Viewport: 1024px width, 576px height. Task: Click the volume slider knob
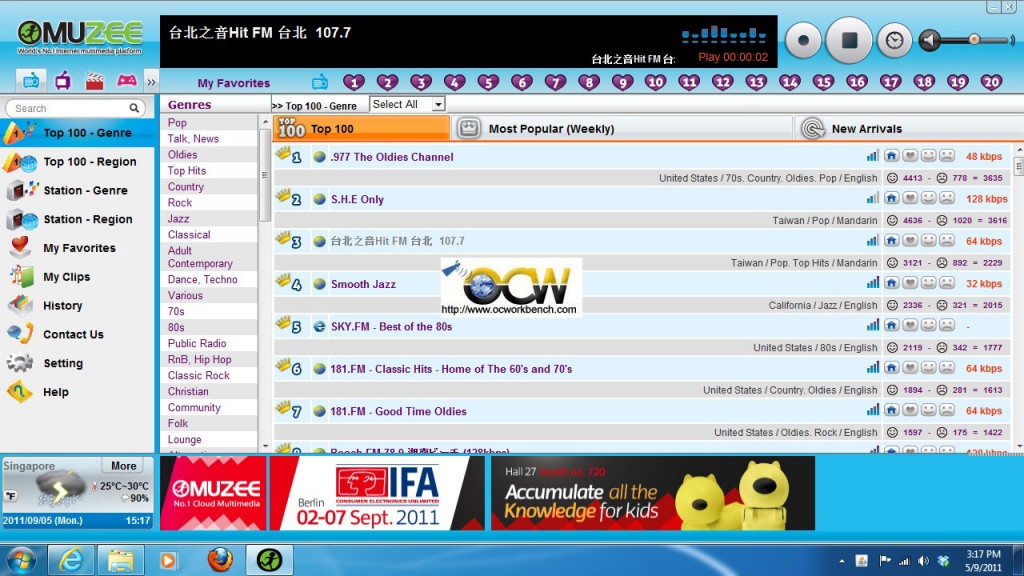(x=974, y=40)
